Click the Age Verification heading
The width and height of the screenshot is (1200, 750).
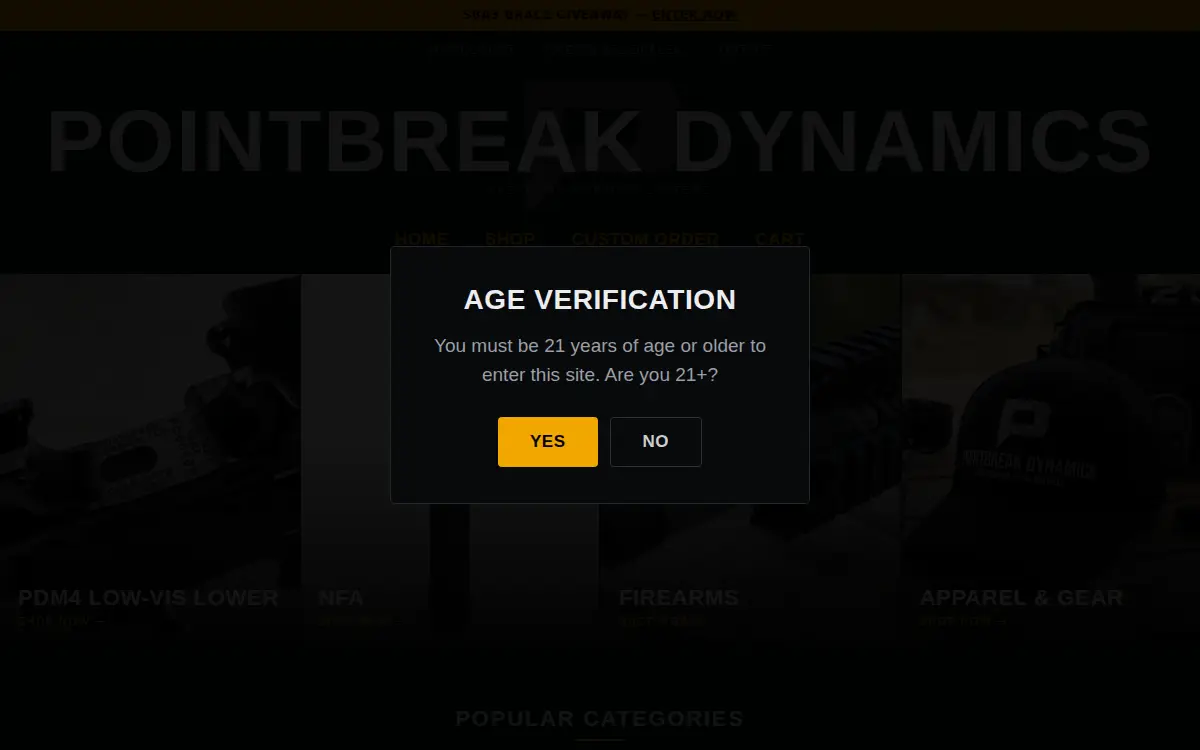coord(600,300)
